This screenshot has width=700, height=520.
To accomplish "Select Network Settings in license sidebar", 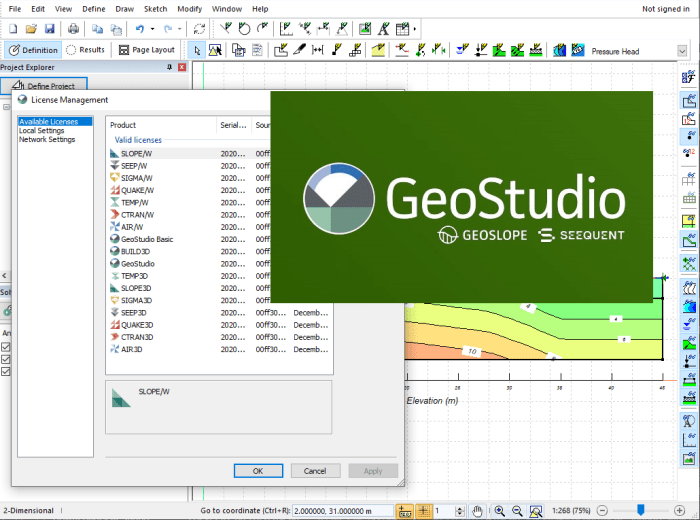I will coord(47,139).
